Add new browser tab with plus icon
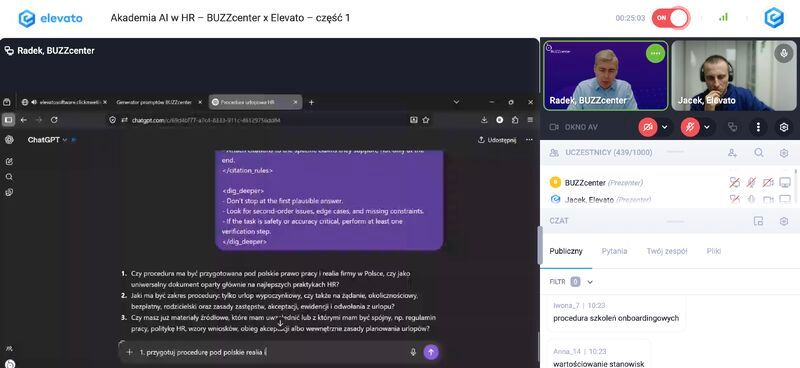 coord(311,102)
